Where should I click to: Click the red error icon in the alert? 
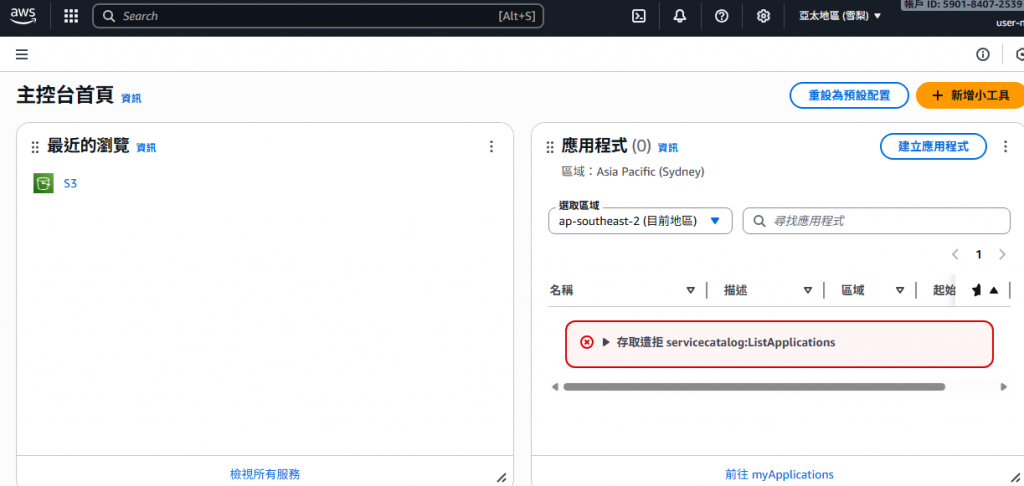click(587, 342)
